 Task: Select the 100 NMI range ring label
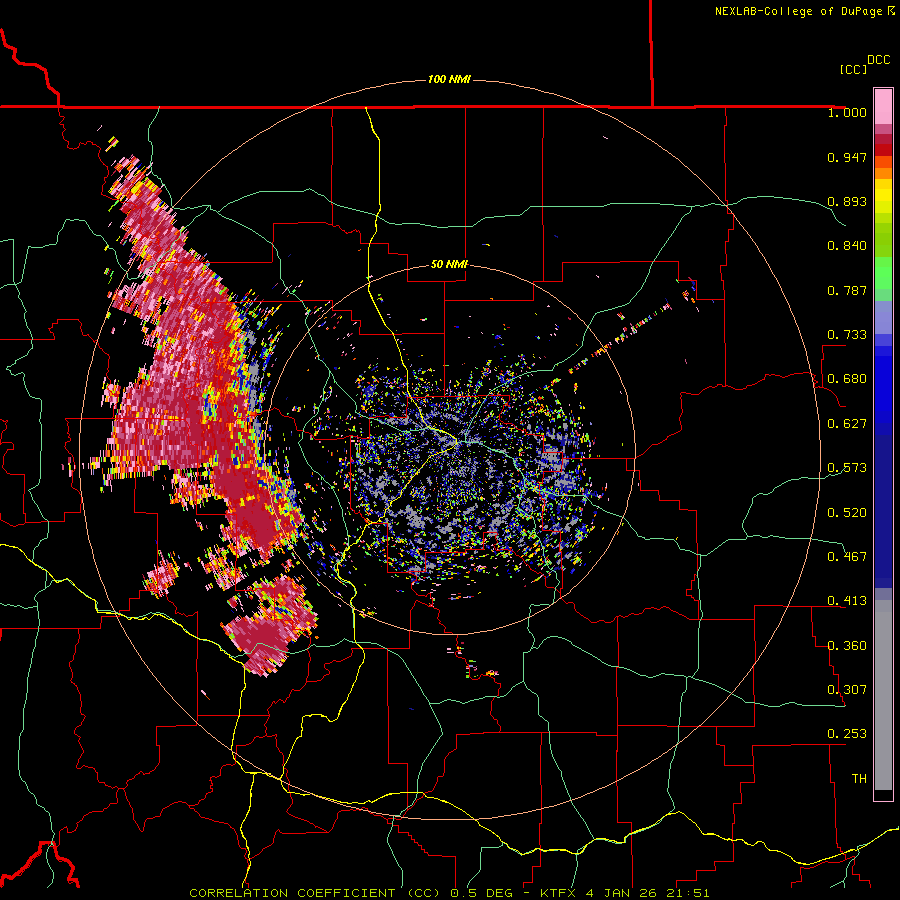pyautogui.click(x=449, y=79)
